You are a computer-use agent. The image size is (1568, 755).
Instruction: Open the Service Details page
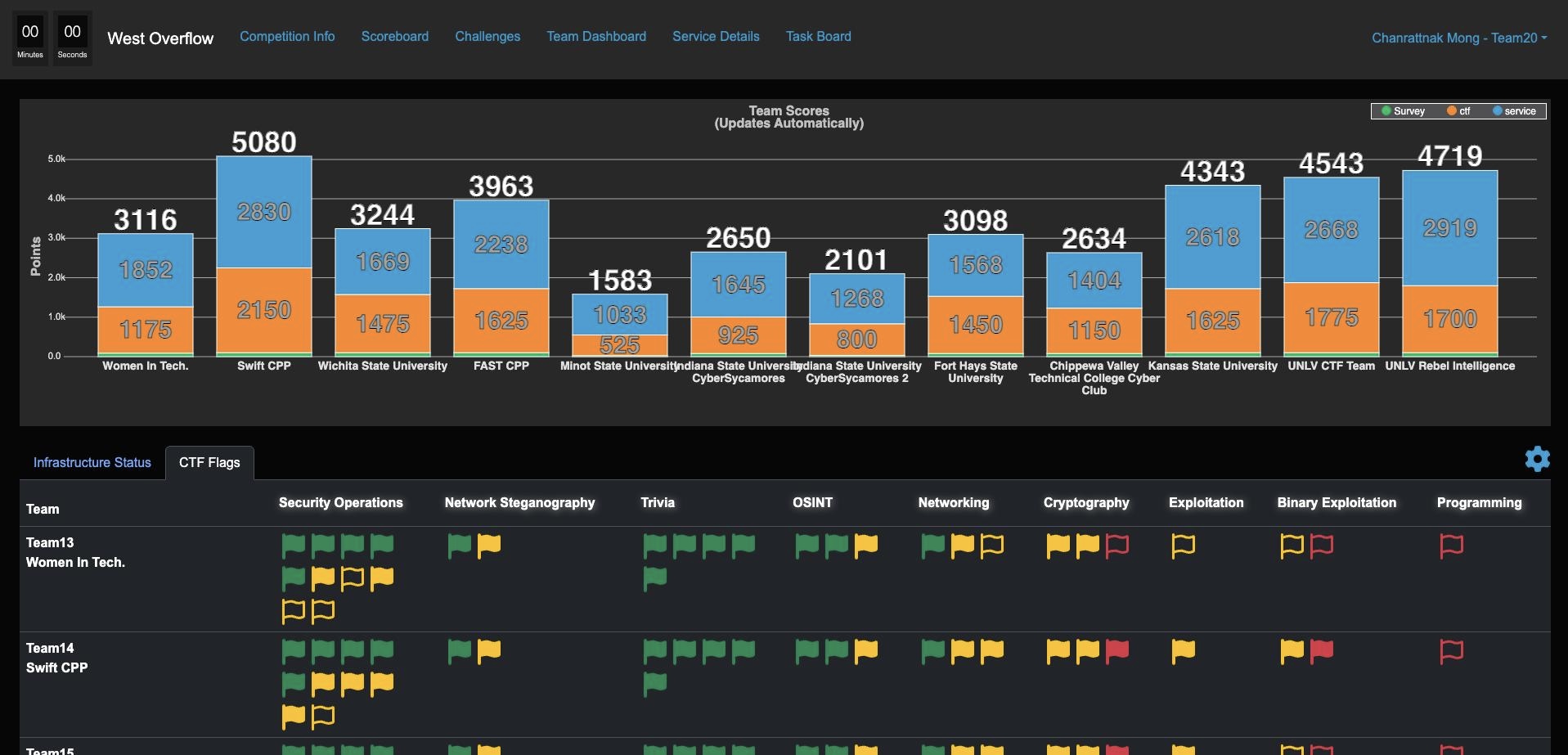click(x=716, y=36)
